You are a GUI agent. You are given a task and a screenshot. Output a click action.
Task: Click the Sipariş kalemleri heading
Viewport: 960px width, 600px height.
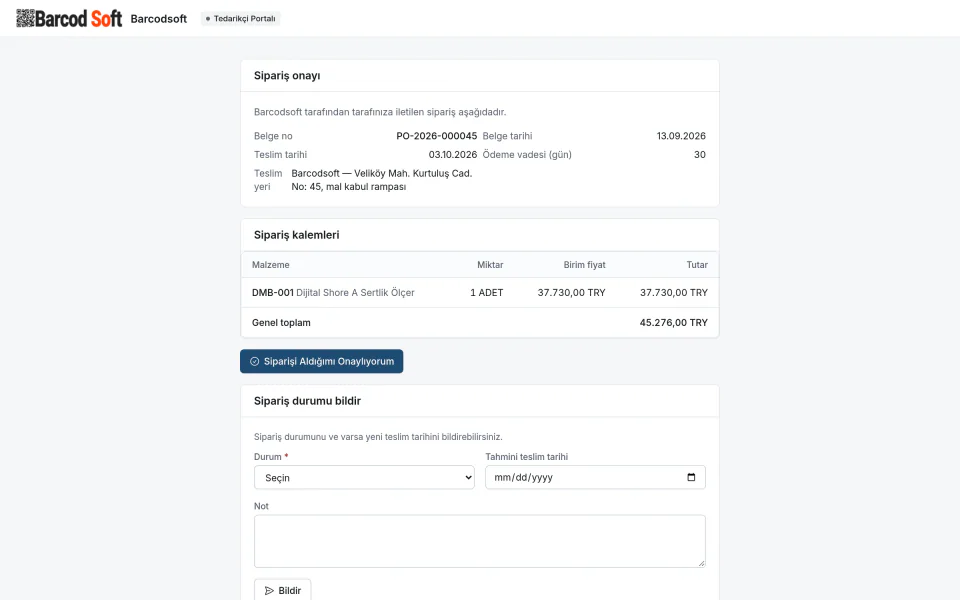[x=296, y=235]
